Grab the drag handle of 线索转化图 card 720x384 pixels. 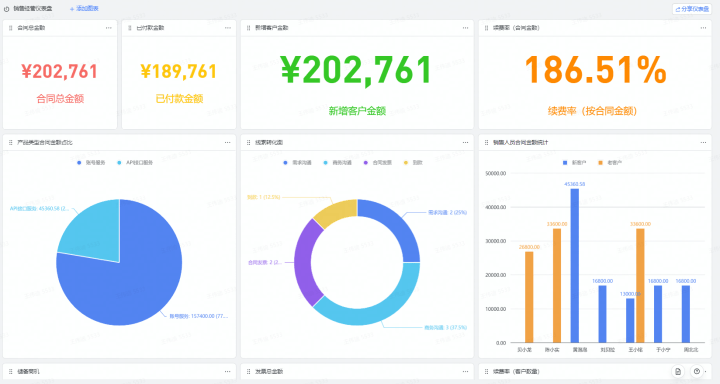pyautogui.click(x=248, y=143)
